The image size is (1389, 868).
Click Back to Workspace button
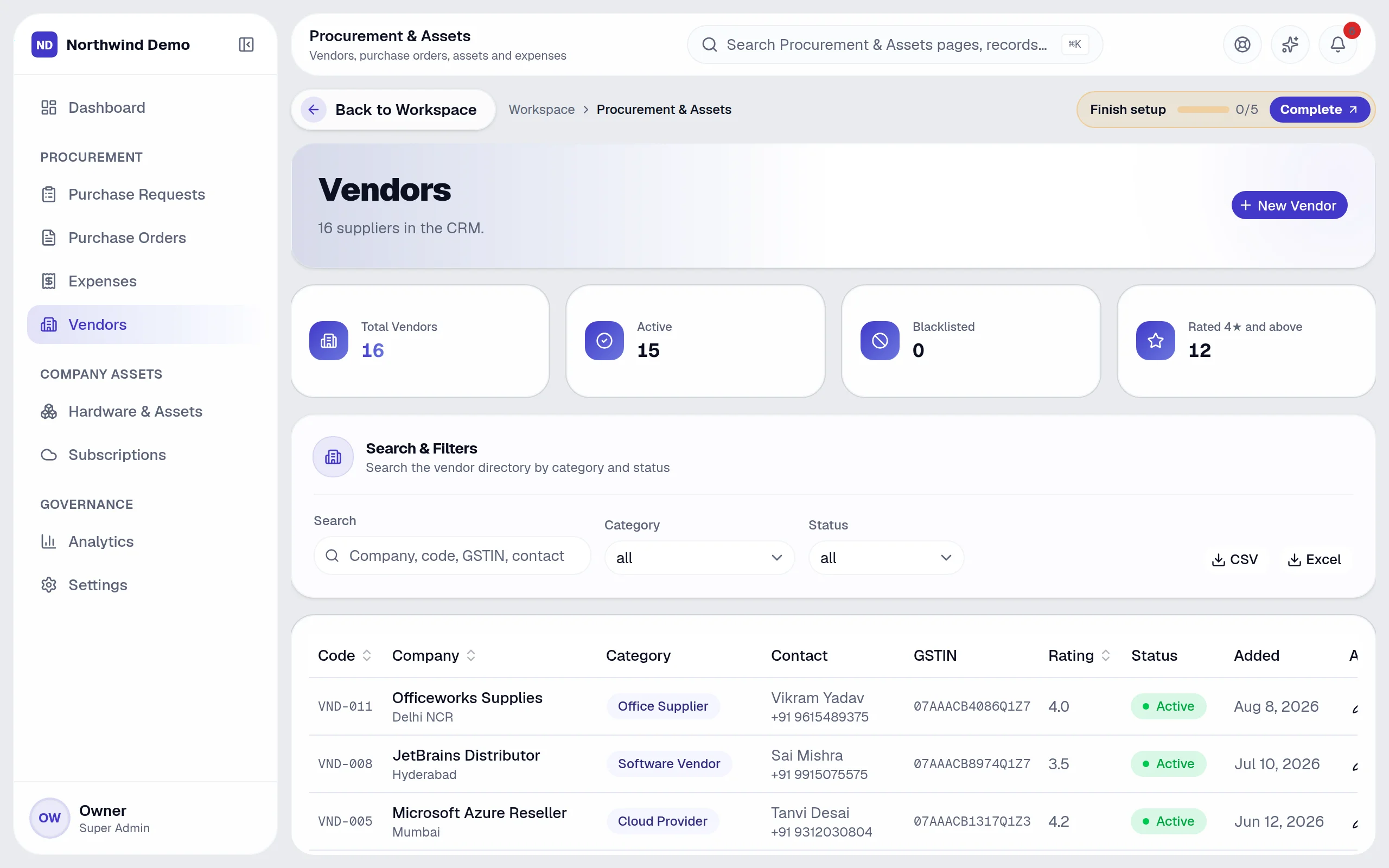pos(393,109)
